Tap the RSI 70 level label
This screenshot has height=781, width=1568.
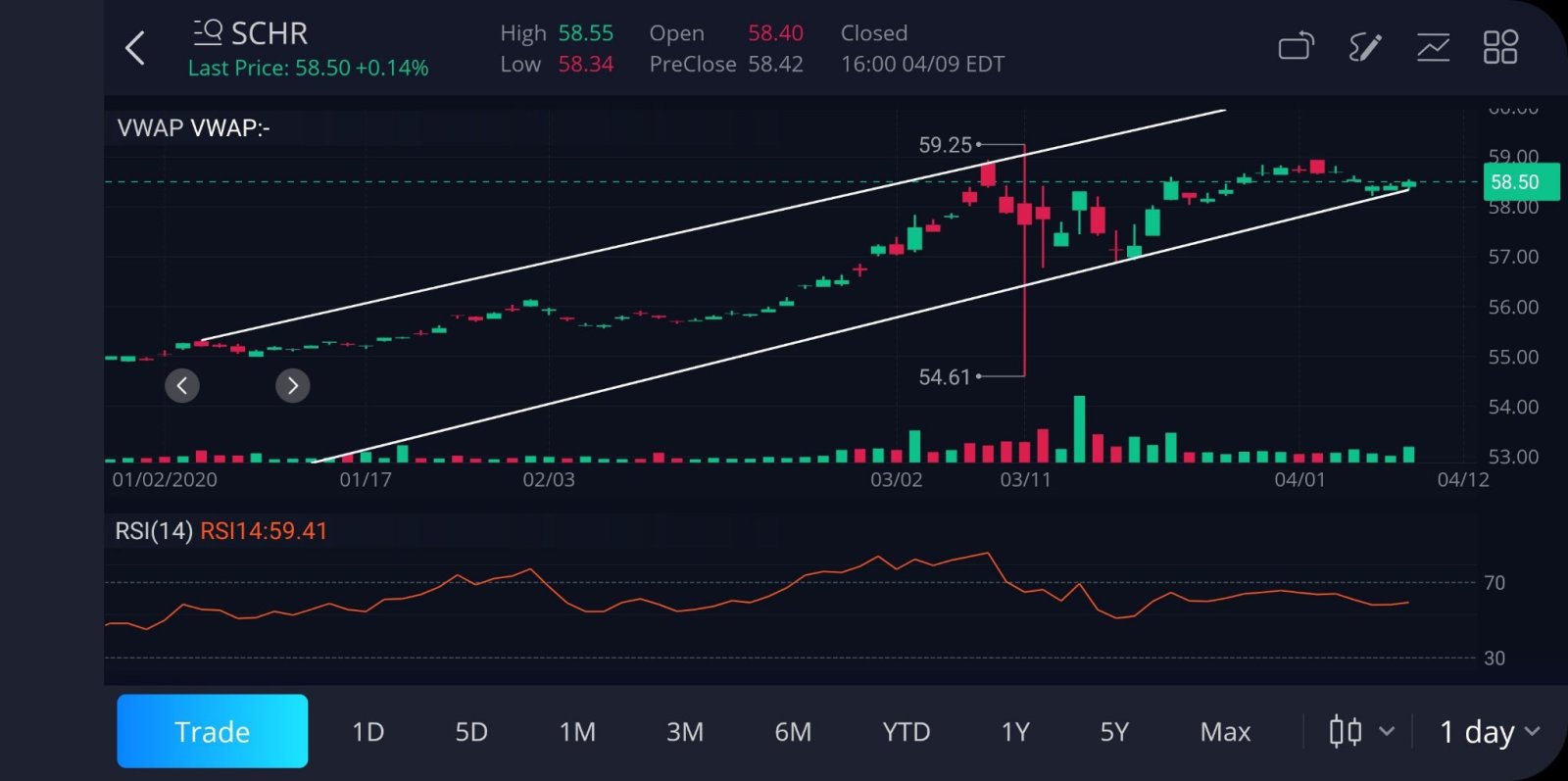click(x=1494, y=583)
